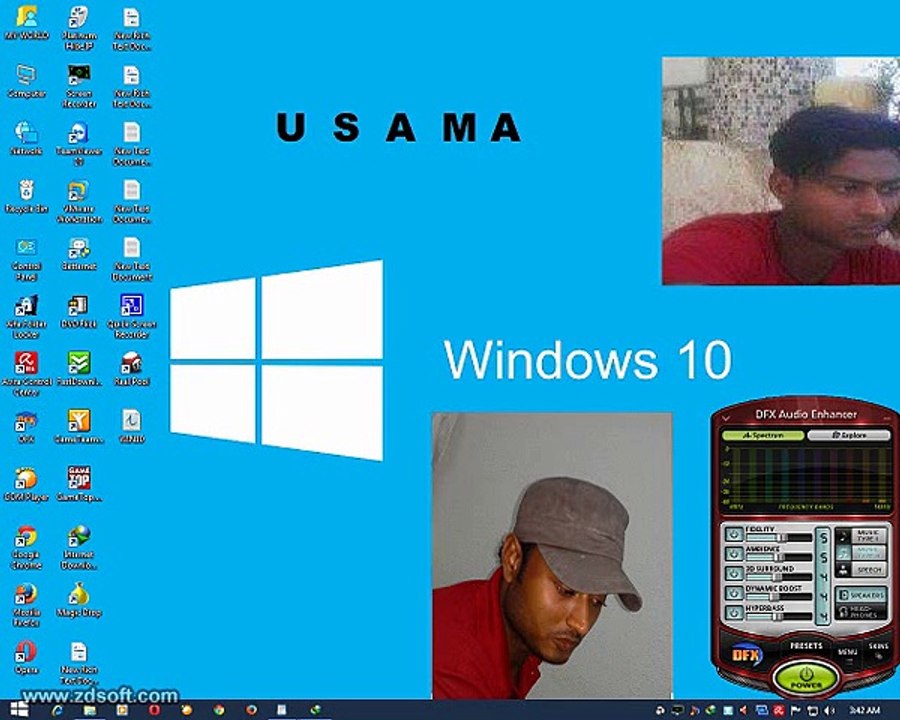The width and height of the screenshot is (900, 720).
Task: Click the green DFX Power button
Action: [x=806, y=678]
